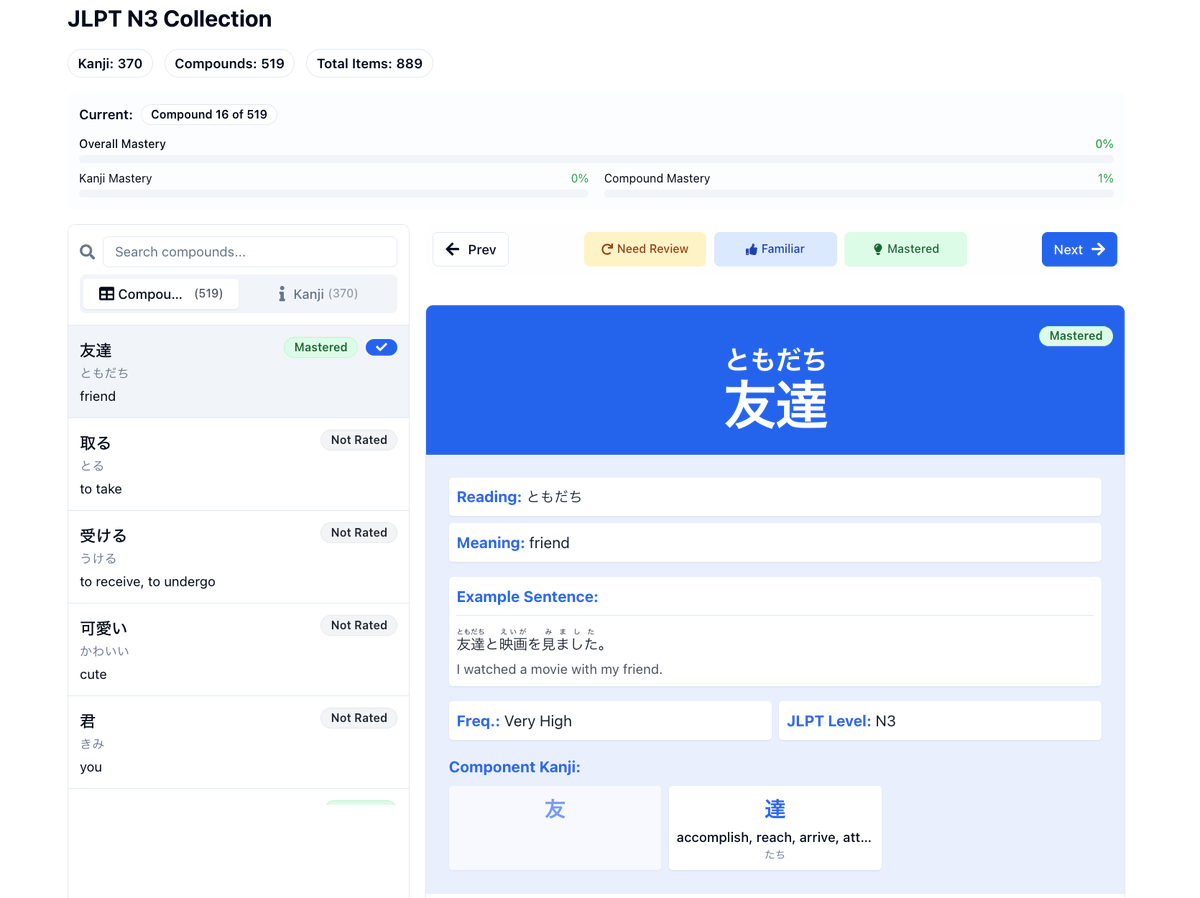This screenshot has width=1200, height=898.
Task: Click the translation I watched a movie text
Action: pos(559,669)
